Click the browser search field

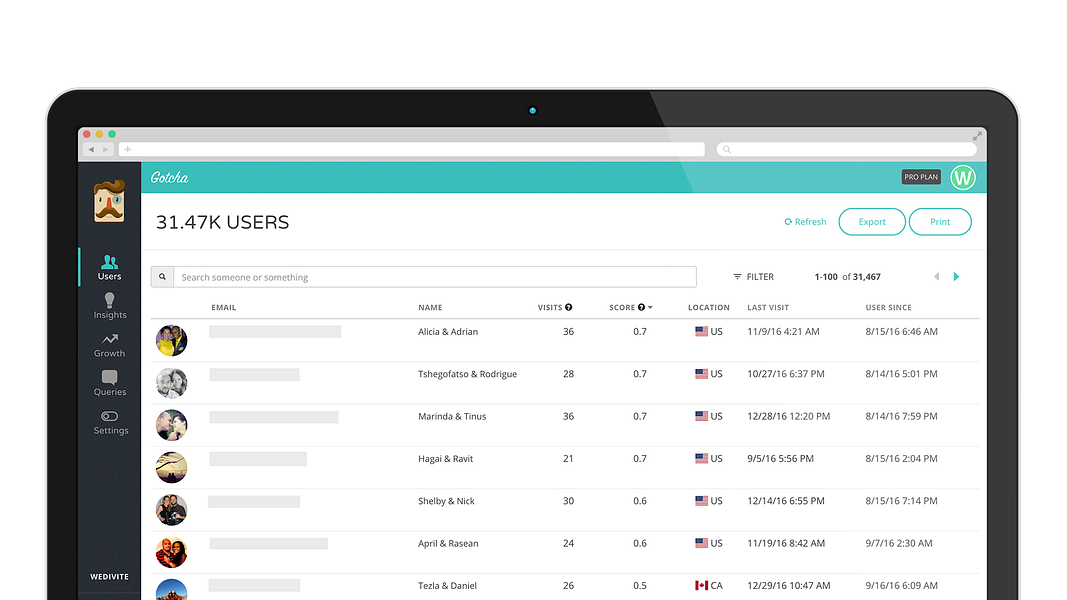[x=847, y=149]
